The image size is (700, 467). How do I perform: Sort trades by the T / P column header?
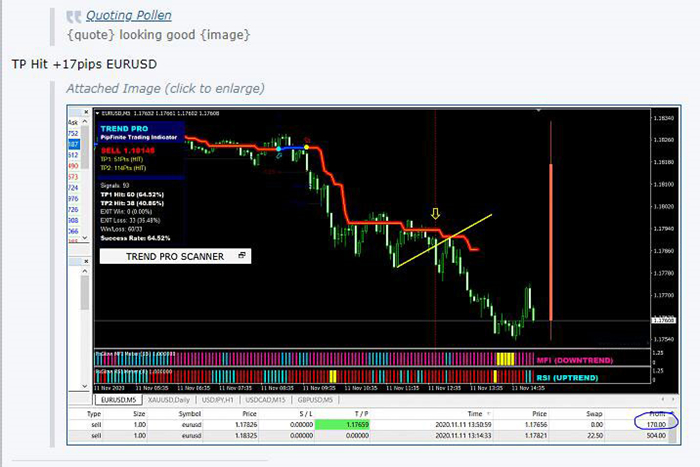click(x=361, y=414)
